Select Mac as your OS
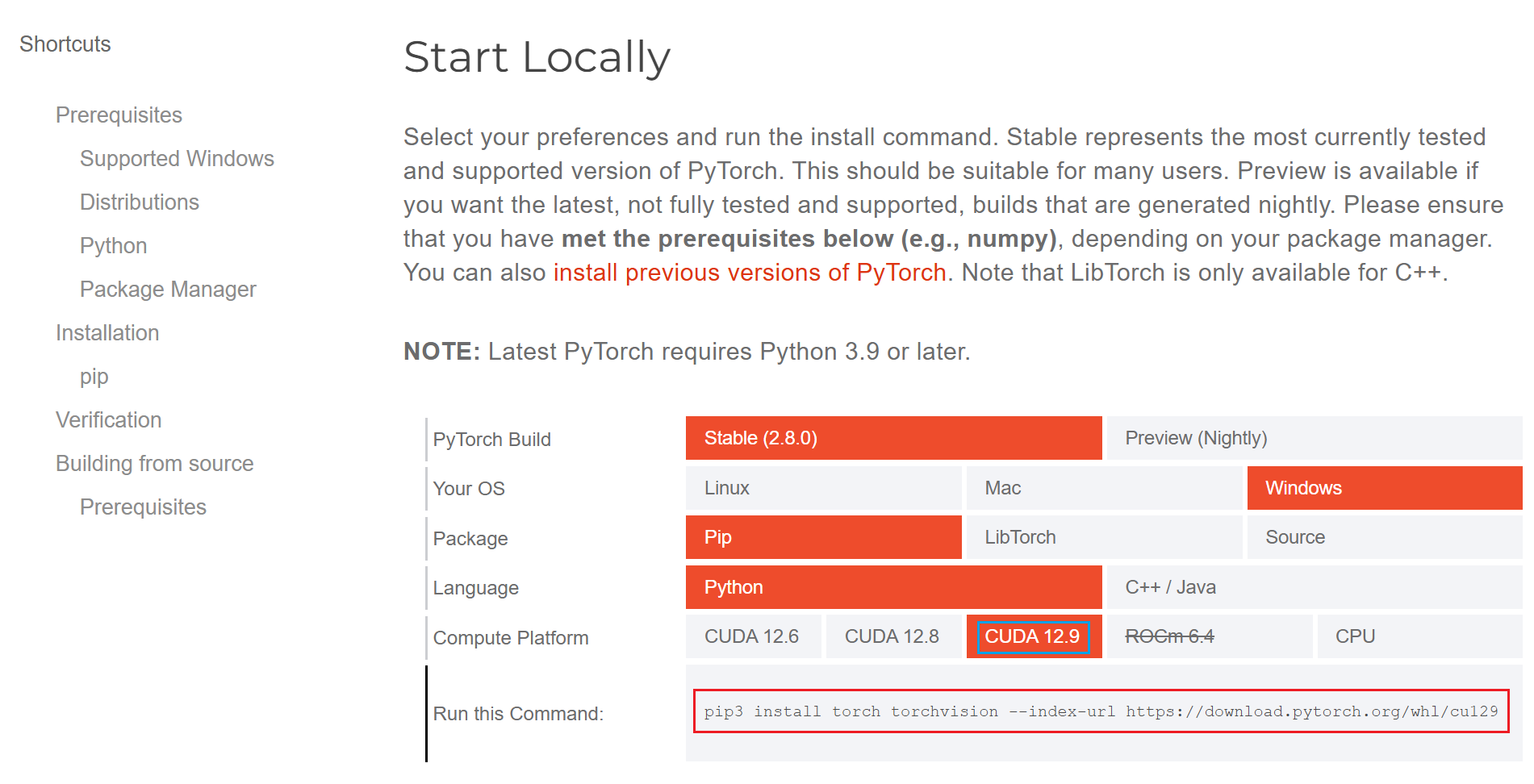 (1104, 488)
